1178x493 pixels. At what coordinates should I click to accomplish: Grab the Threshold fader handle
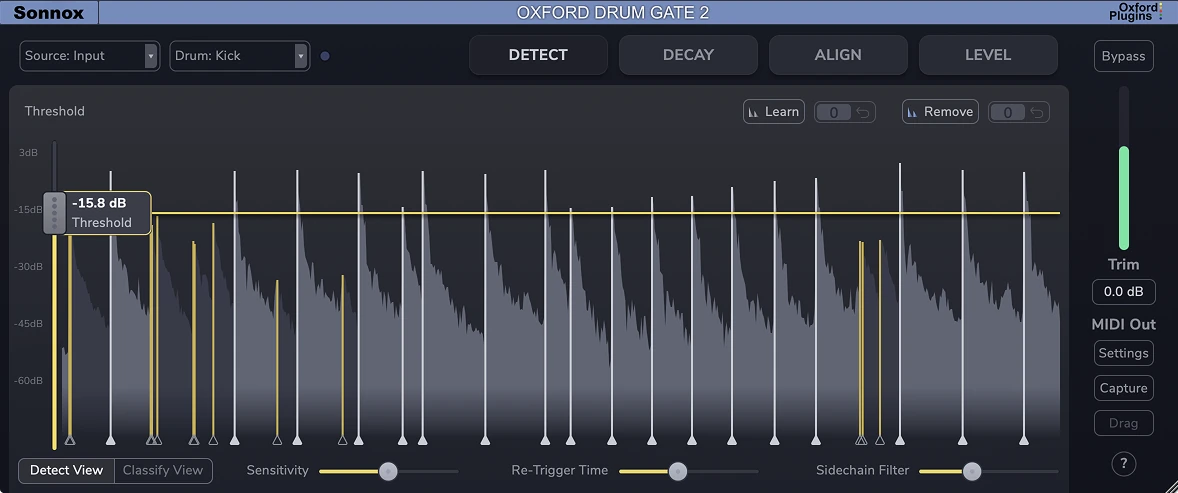click(53, 213)
